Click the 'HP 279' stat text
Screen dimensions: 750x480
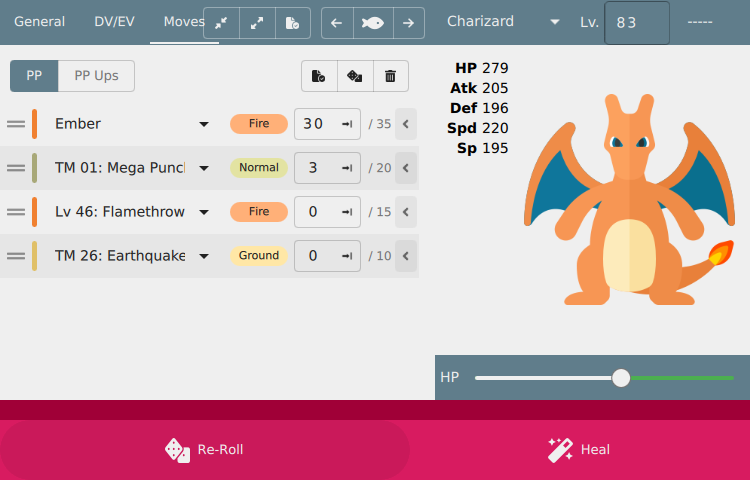[481, 68]
